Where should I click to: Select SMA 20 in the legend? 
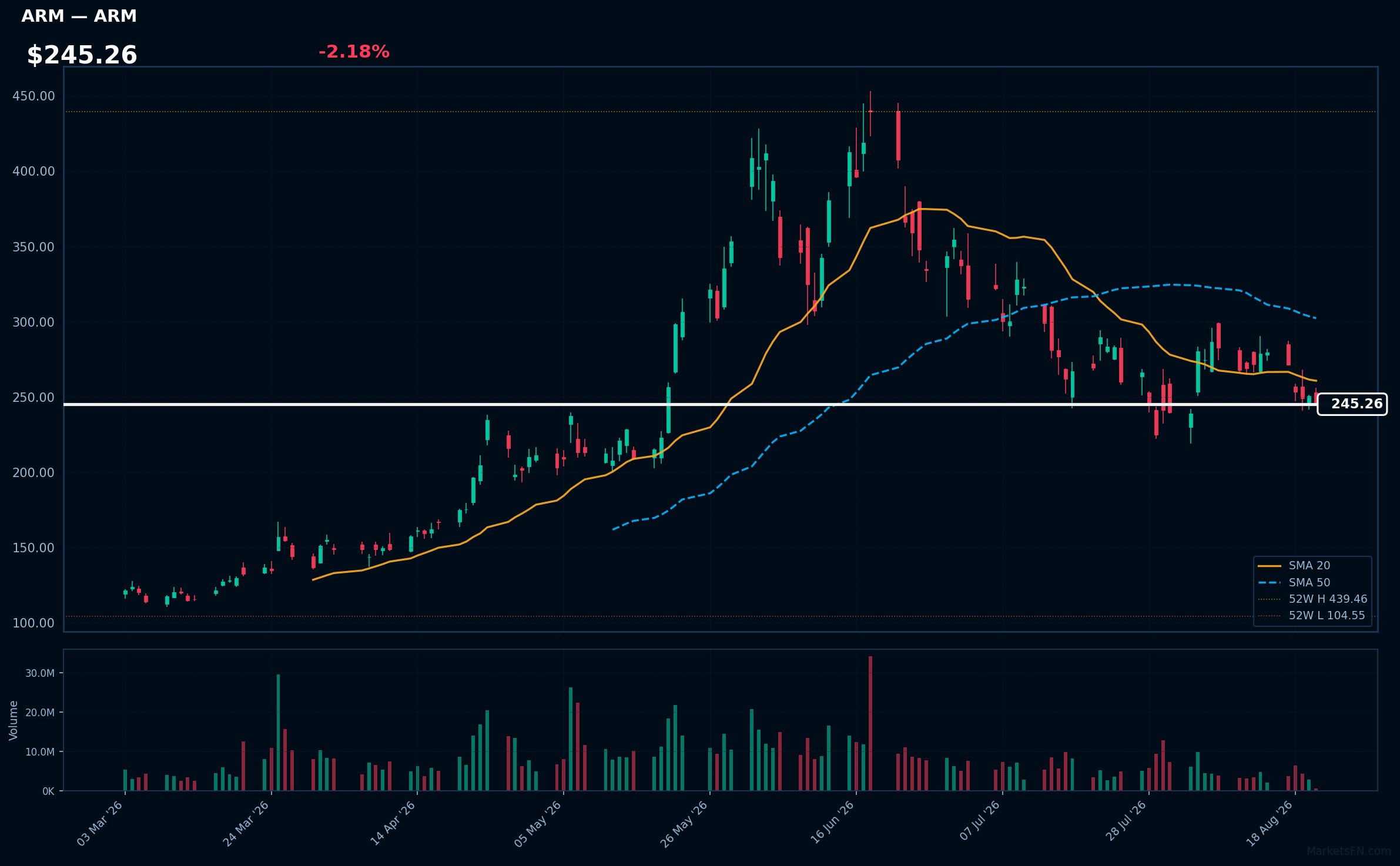click(1309, 566)
